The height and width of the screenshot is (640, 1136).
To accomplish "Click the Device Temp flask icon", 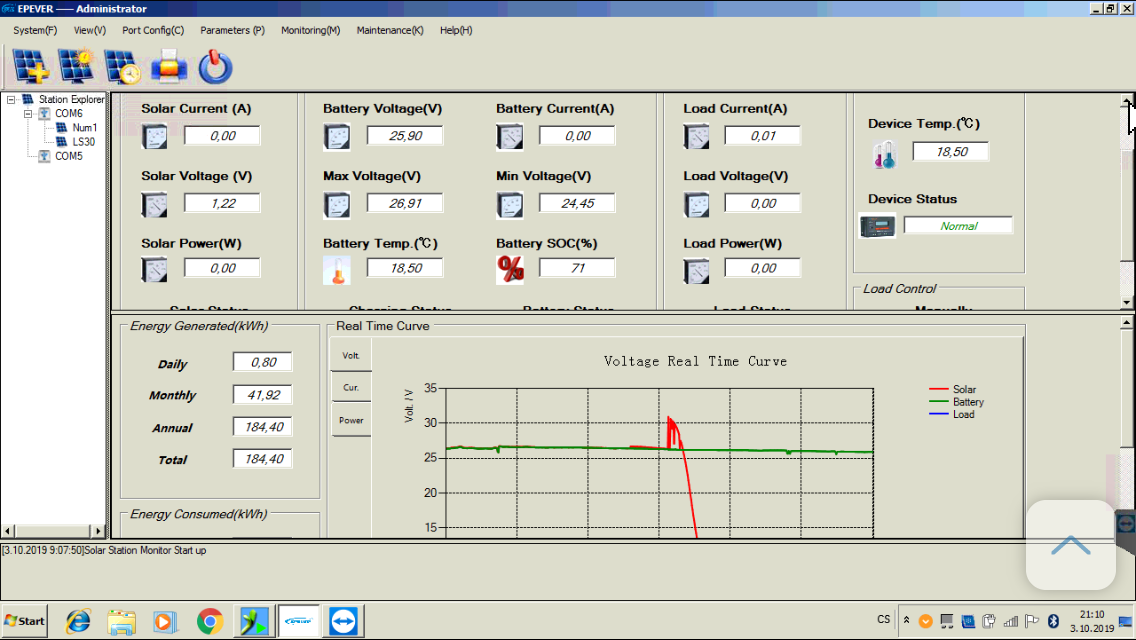I will 884,154.
